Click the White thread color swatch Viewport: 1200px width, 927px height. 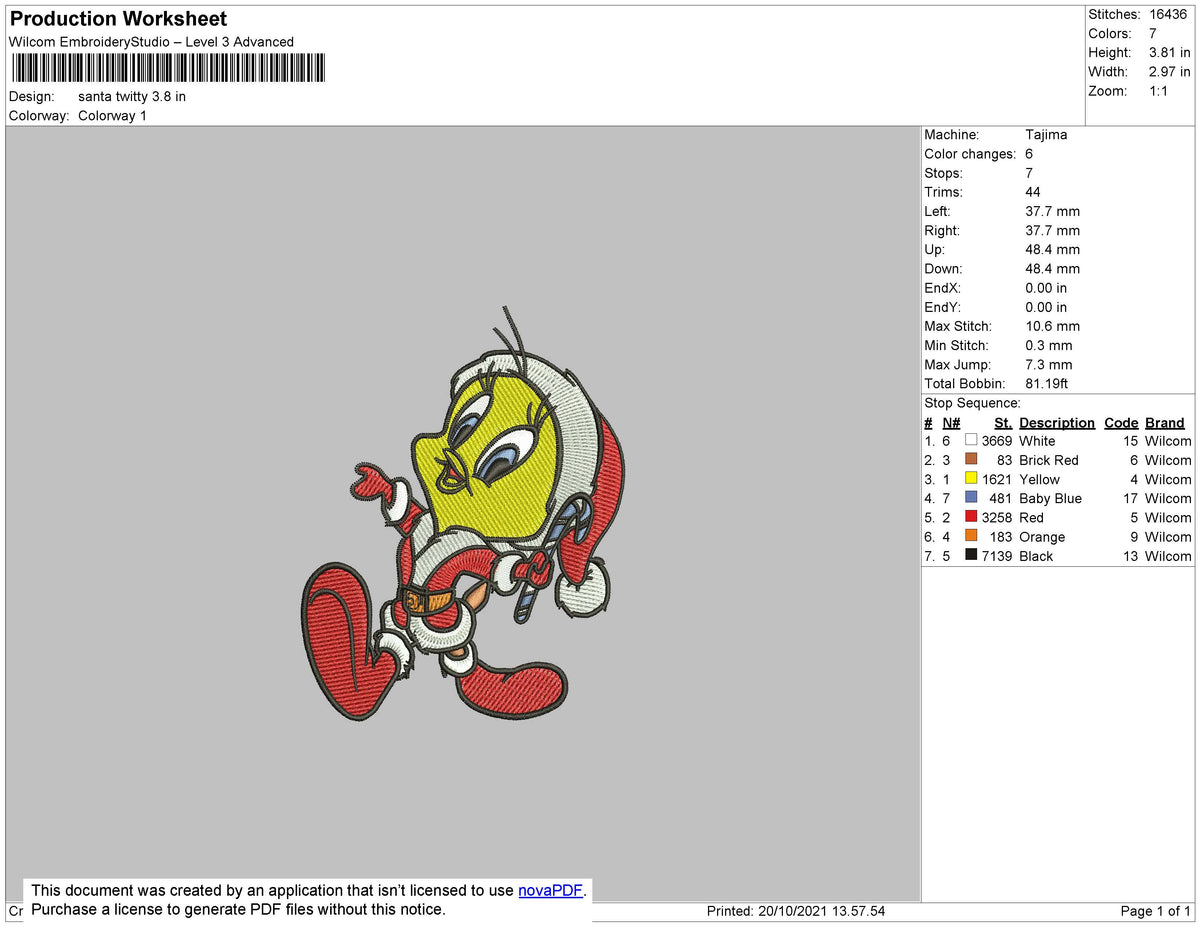(x=971, y=440)
